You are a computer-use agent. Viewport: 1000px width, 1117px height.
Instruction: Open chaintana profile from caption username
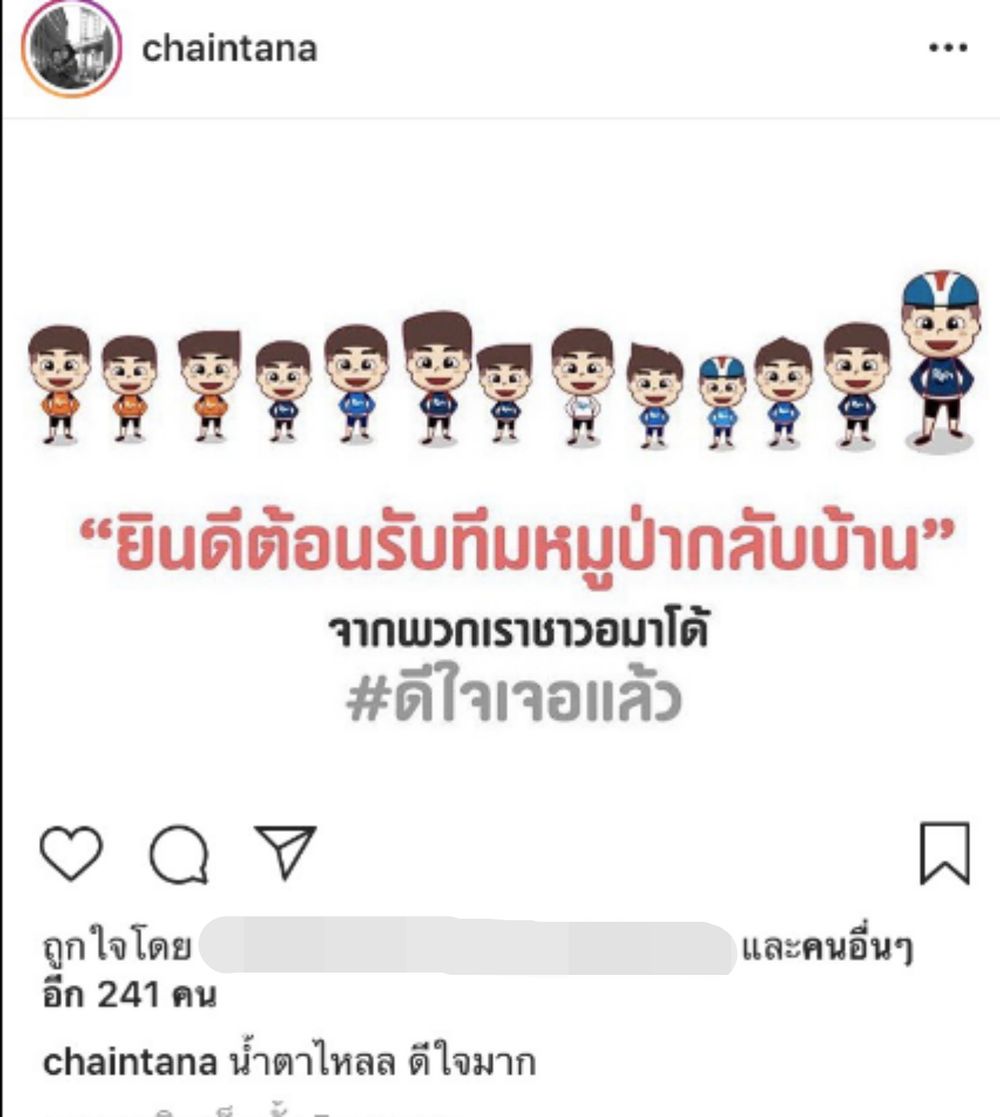[x=130, y=1062]
